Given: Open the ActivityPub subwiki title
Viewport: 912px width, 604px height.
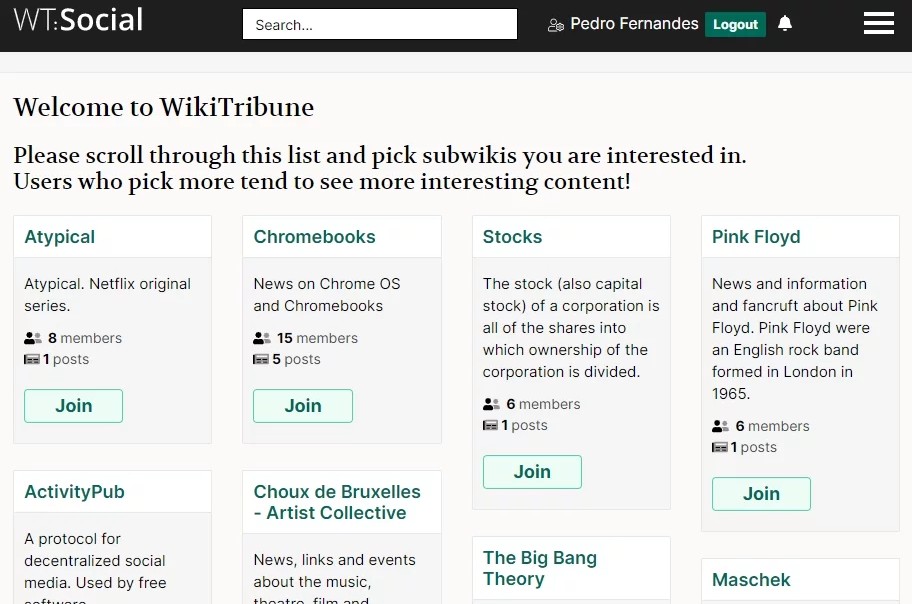Looking at the screenshot, I should pos(74,492).
